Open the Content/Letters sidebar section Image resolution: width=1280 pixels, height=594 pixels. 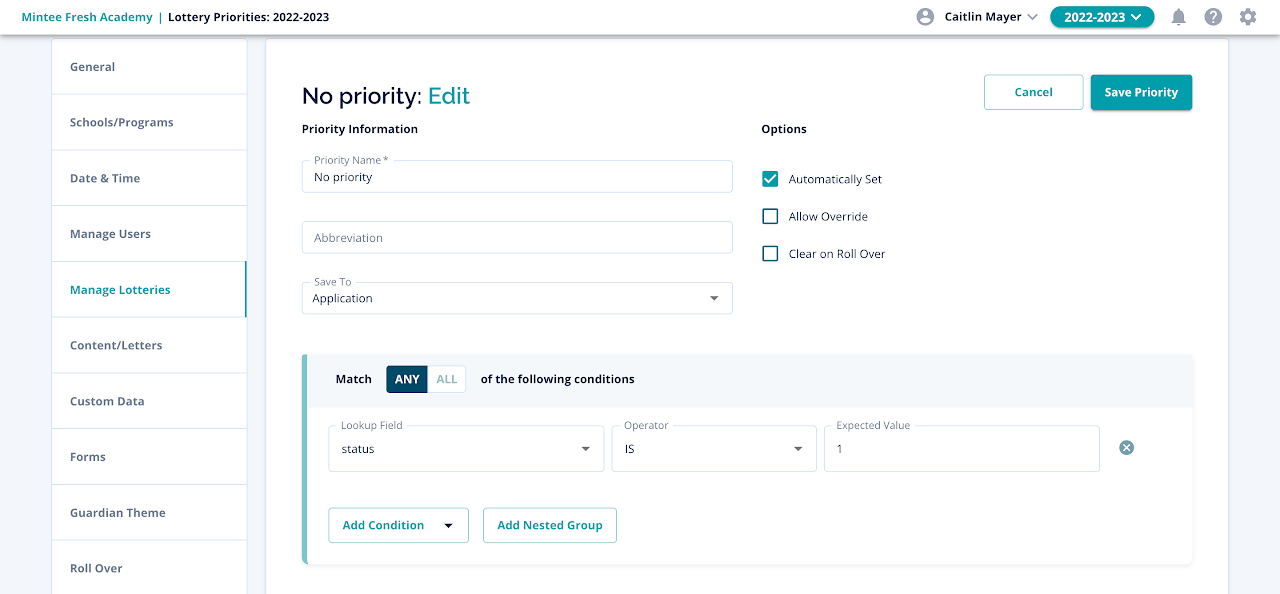(x=116, y=345)
